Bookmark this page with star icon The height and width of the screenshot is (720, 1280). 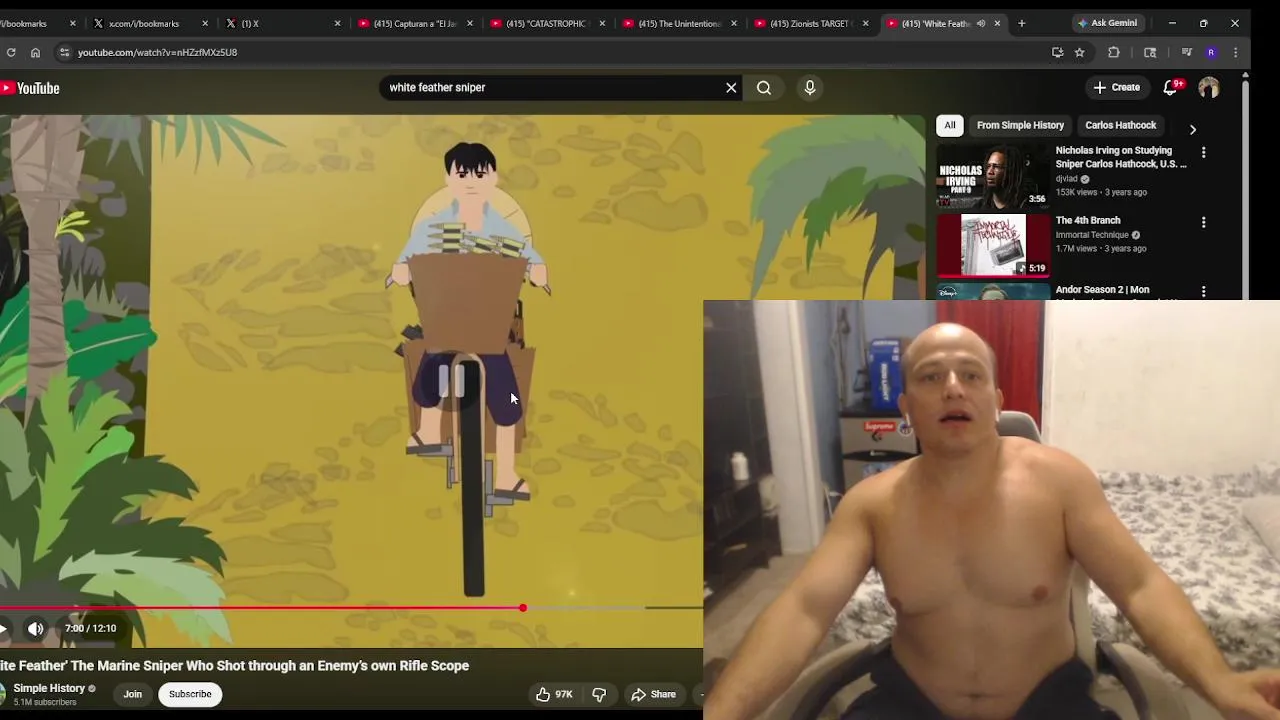click(x=1079, y=52)
